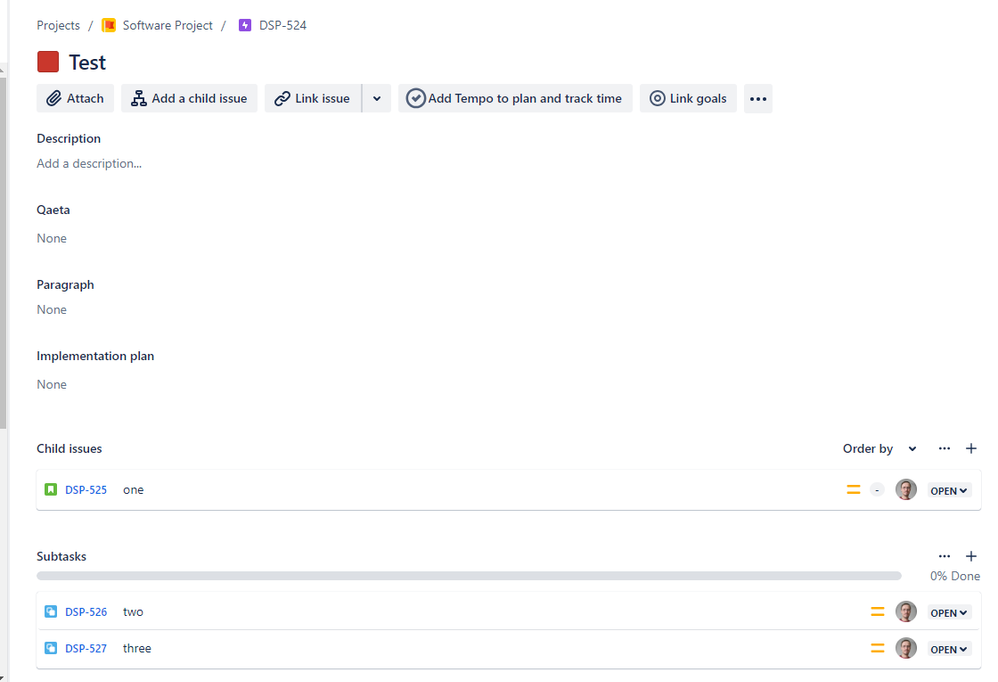Follow the DSP-526 subtask link
This screenshot has width=998, height=682.
[x=86, y=611]
